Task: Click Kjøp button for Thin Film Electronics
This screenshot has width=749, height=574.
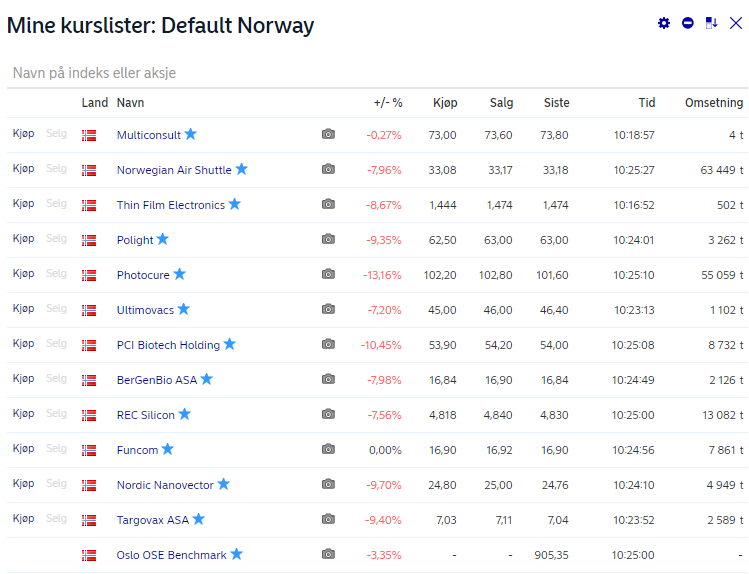Action: tap(23, 204)
